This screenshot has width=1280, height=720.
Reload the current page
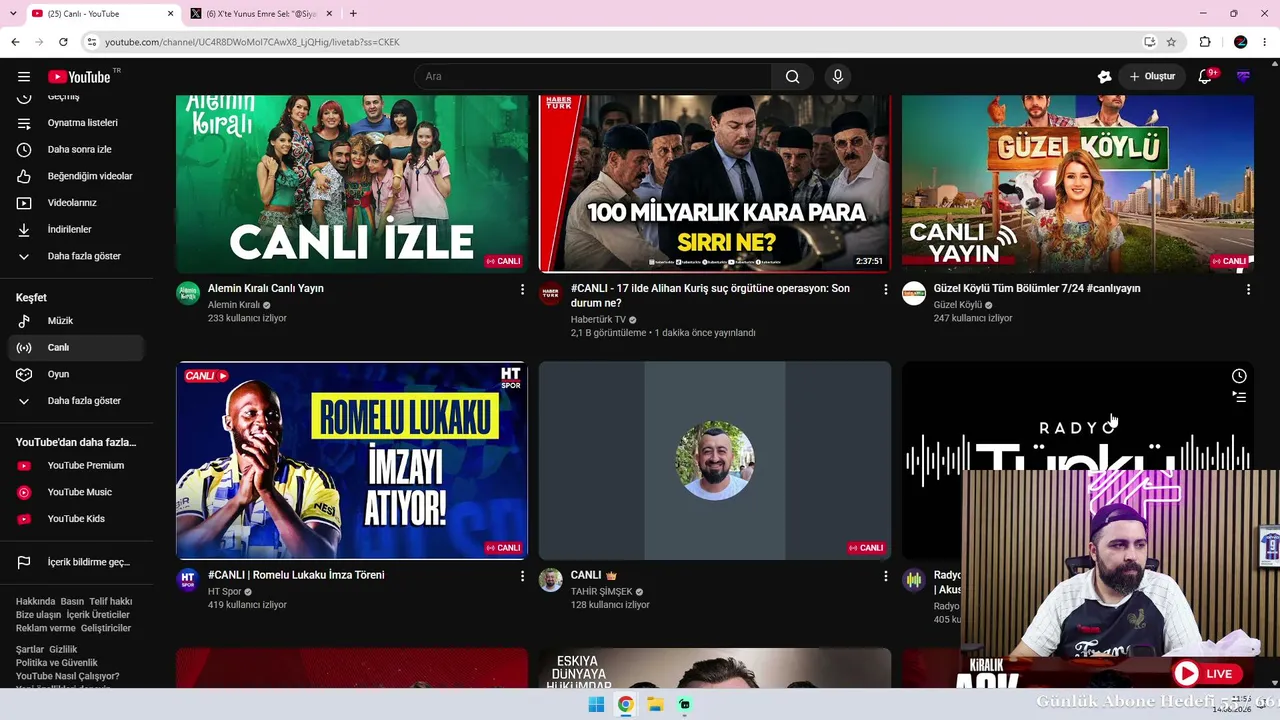63,42
